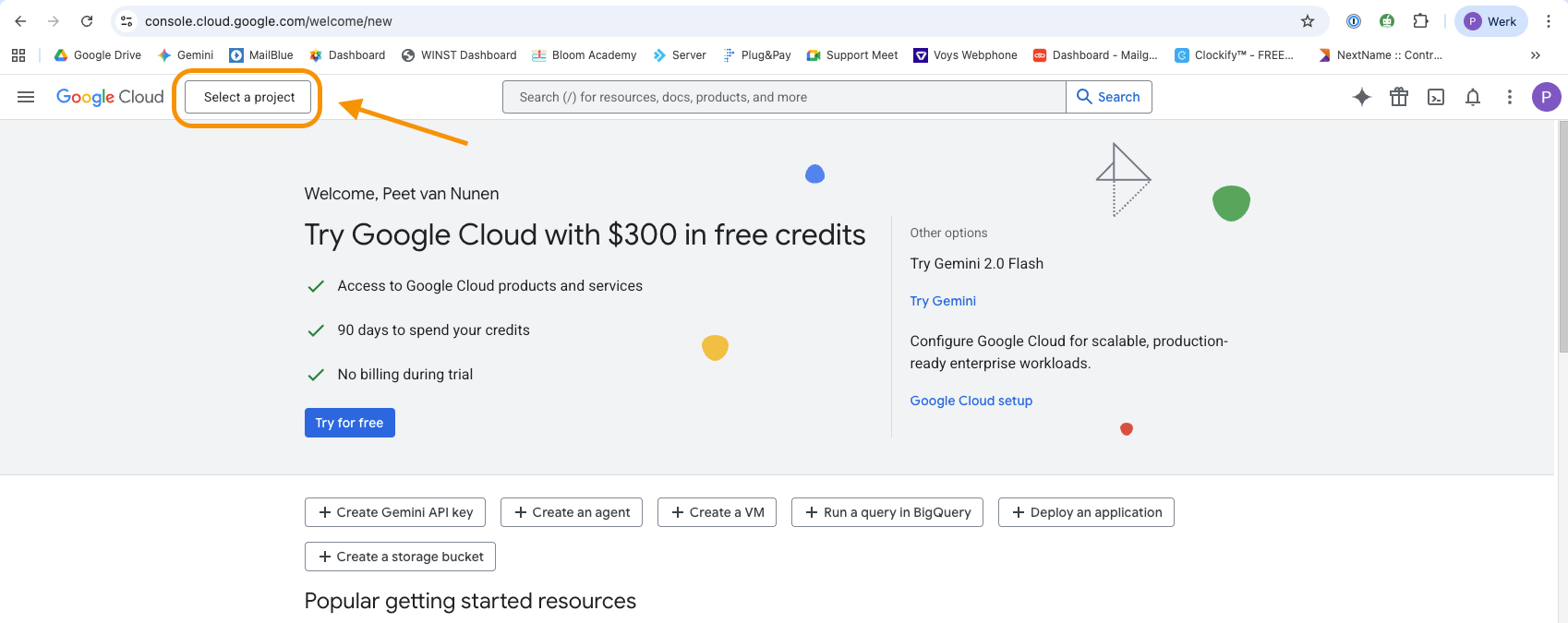Open the Google Drive bookmark

pyautogui.click(x=98, y=55)
